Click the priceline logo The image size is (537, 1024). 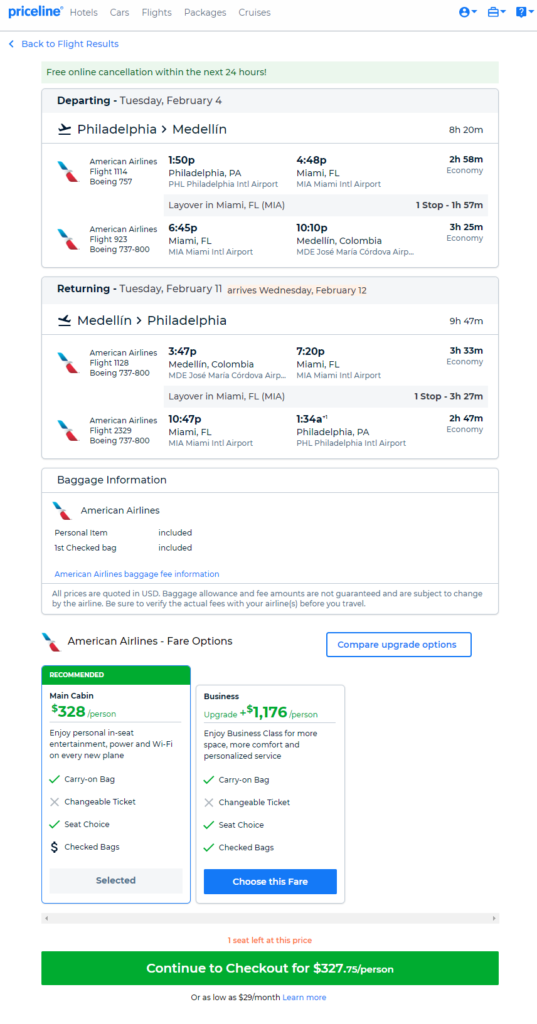[35, 12]
